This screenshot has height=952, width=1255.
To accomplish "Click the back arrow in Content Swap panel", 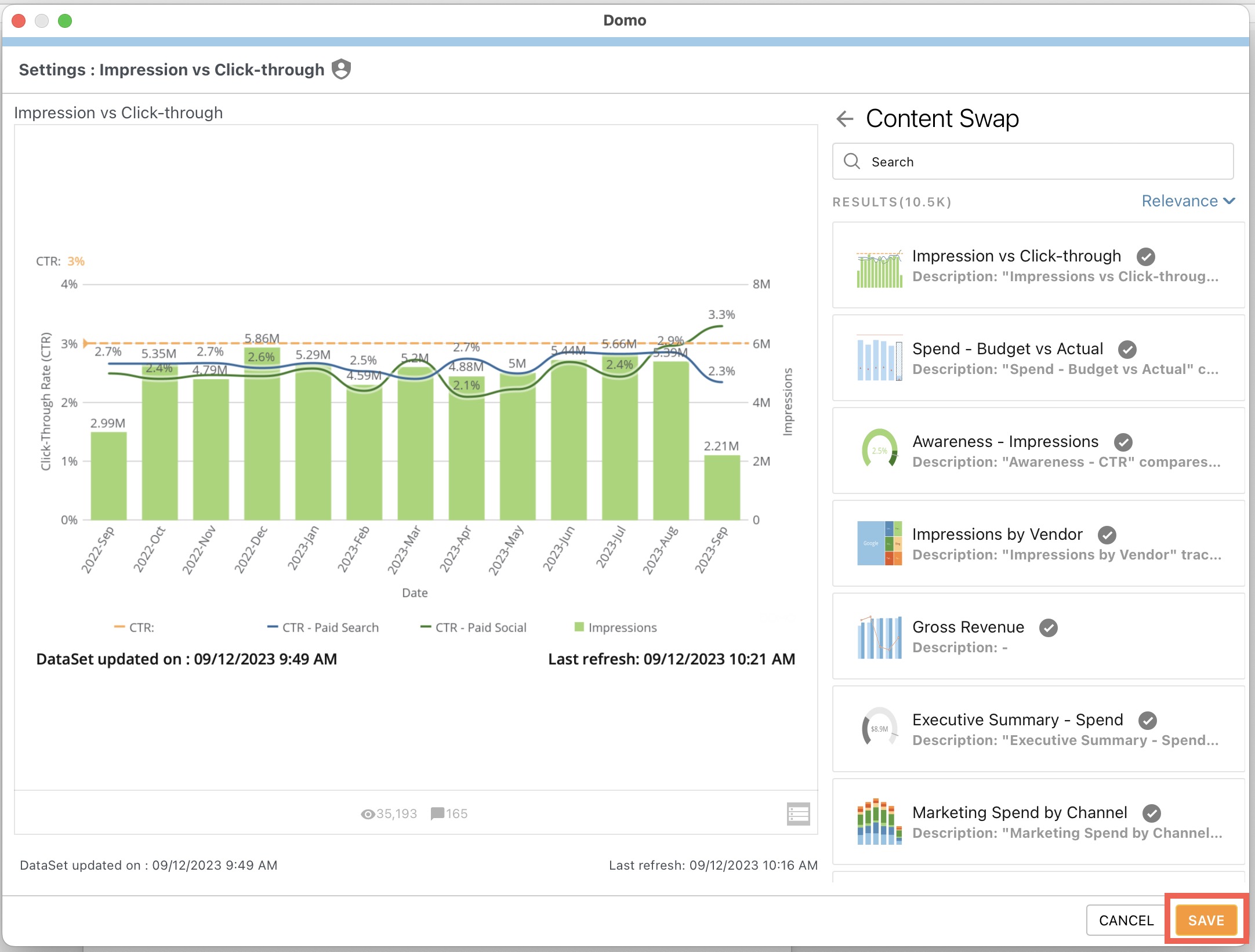I will point(844,118).
